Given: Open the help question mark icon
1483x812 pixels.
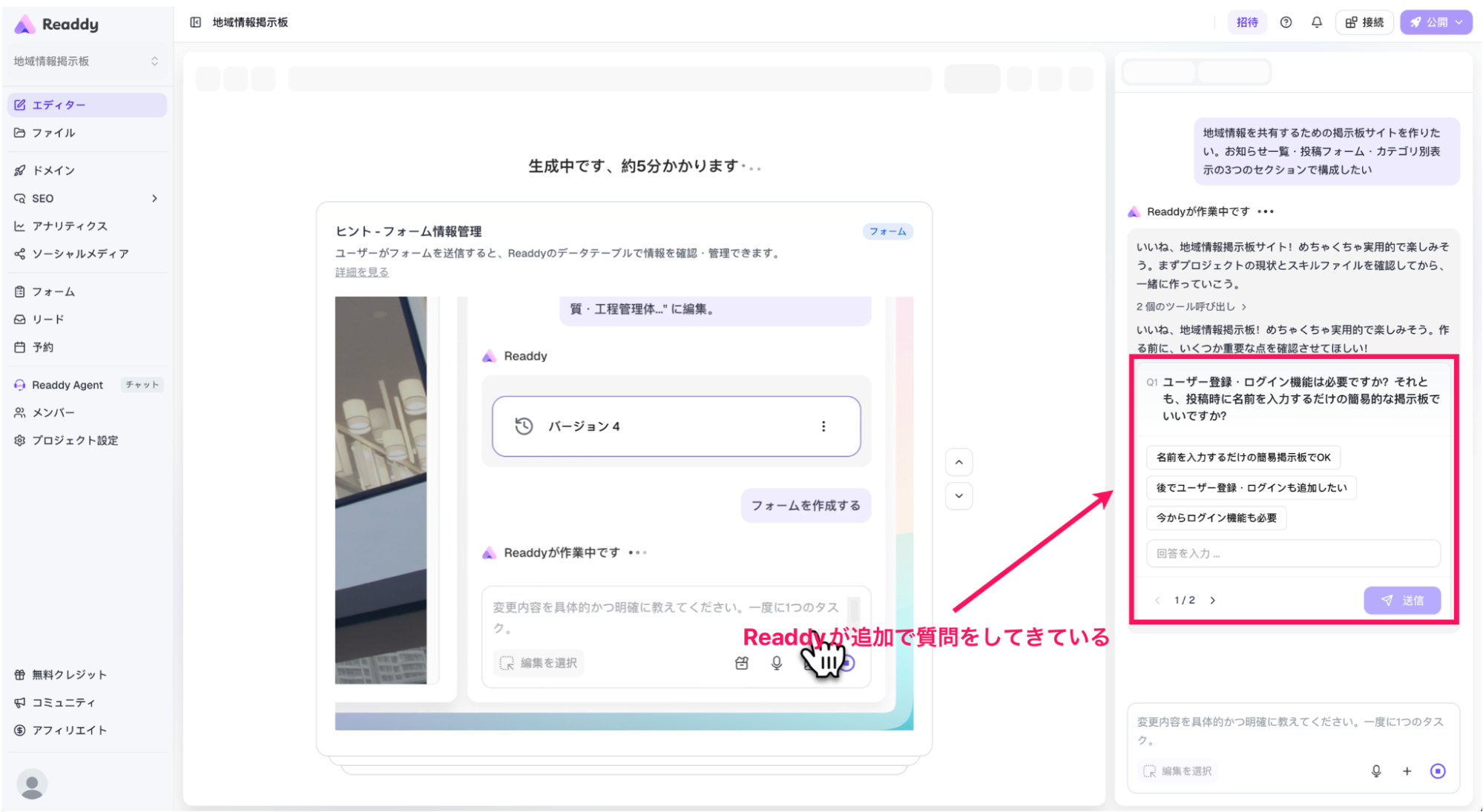Looking at the screenshot, I should [x=1286, y=22].
